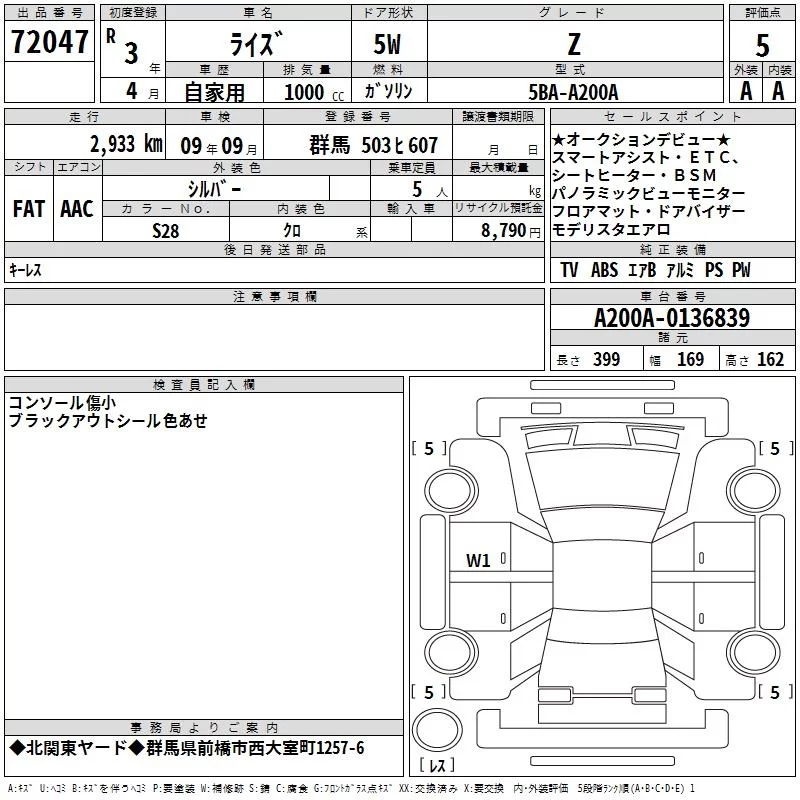Viewport: 800px width, 800px height.
Task: Click the lower-left [5] tire rating
Action: point(429,692)
